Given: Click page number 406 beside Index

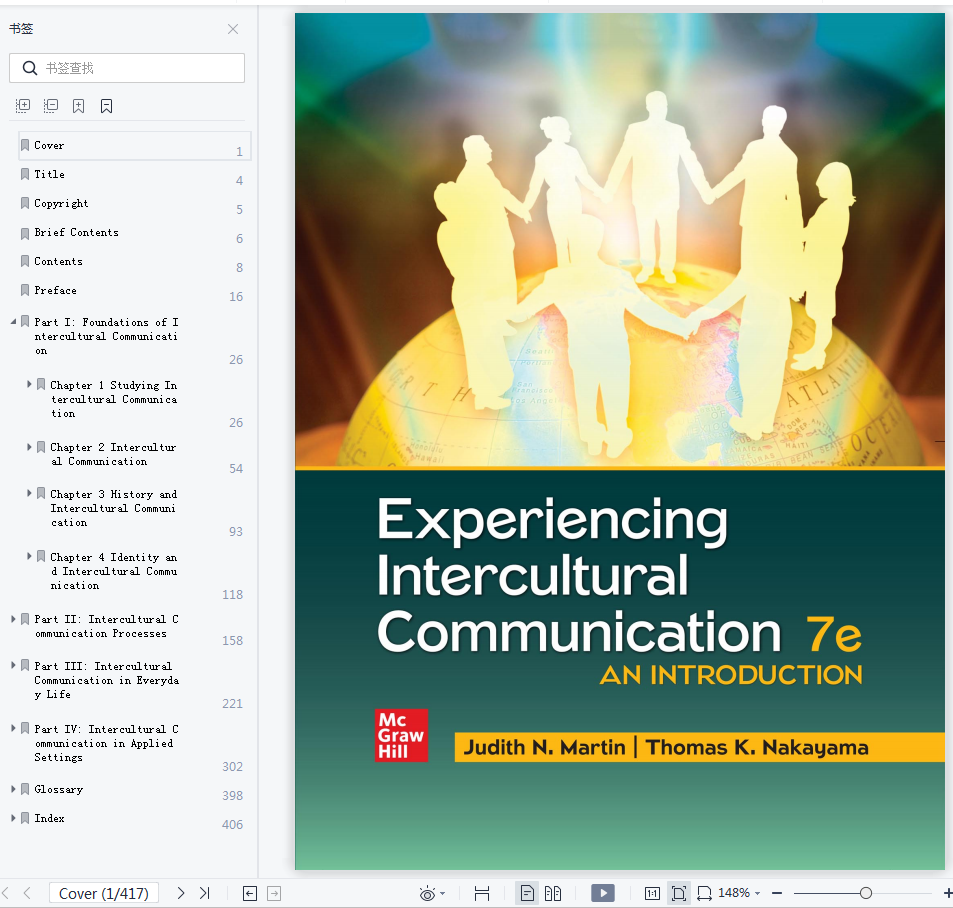Looking at the screenshot, I should pos(232,825).
